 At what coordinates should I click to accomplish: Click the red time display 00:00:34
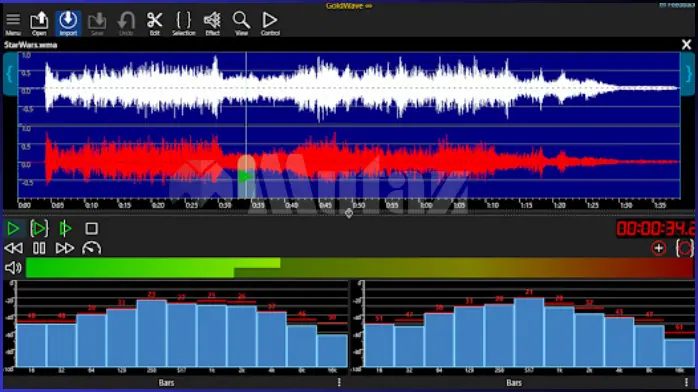coord(655,228)
